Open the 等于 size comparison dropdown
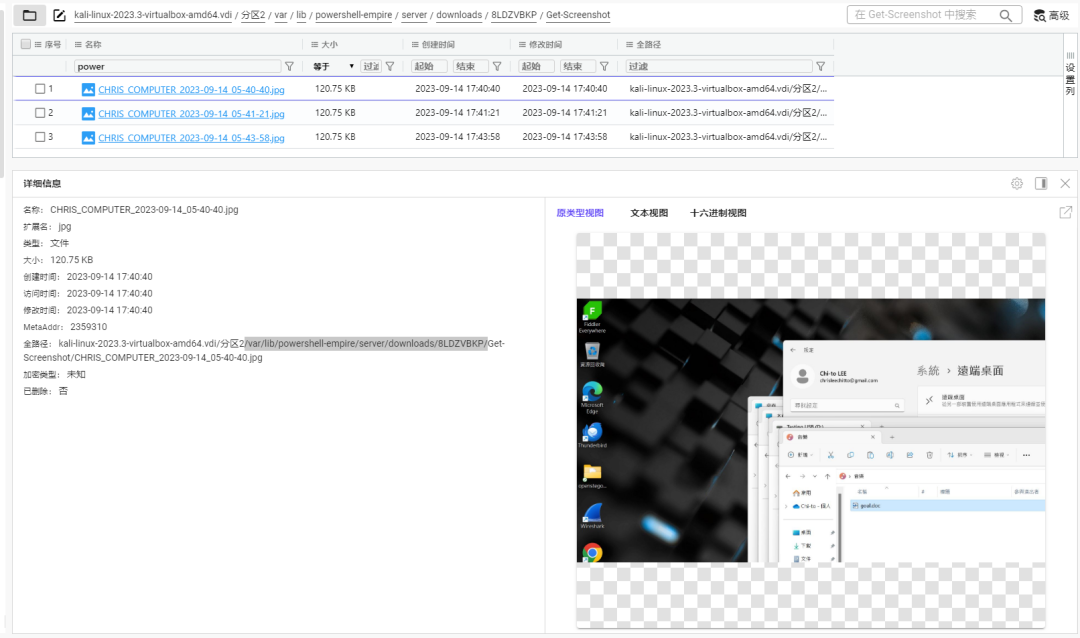This screenshot has height=638, width=1080. (x=333, y=66)
